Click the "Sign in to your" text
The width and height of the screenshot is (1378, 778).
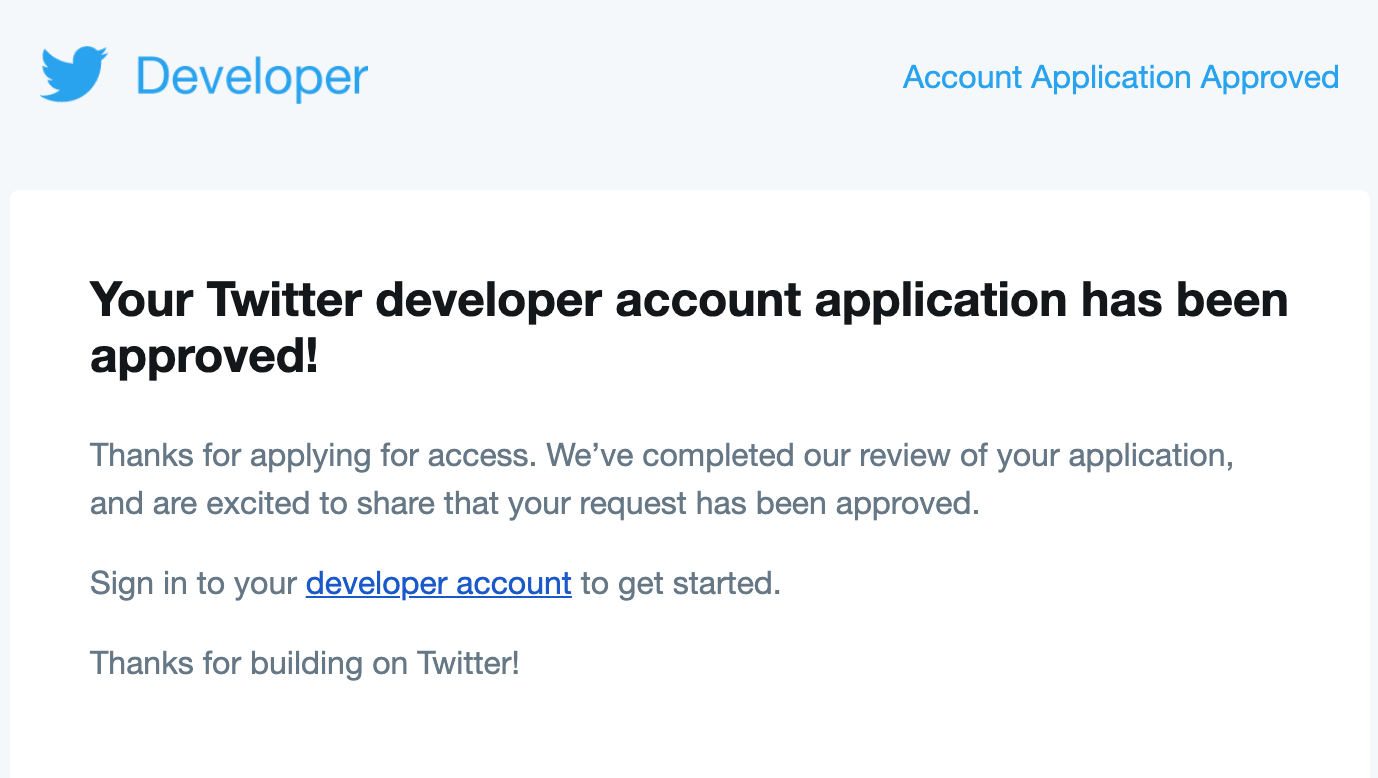pyautogui.click(x=194, y=583)
